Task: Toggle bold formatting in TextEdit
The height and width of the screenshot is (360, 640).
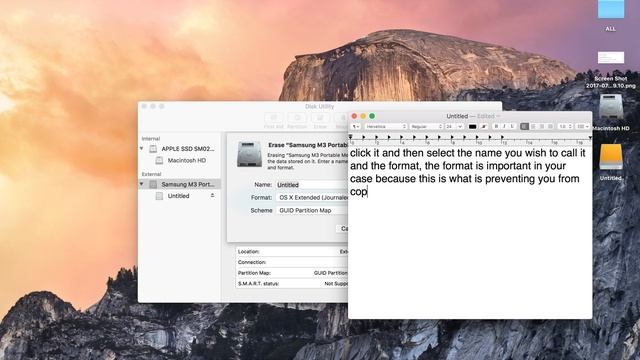Action: 496,127
